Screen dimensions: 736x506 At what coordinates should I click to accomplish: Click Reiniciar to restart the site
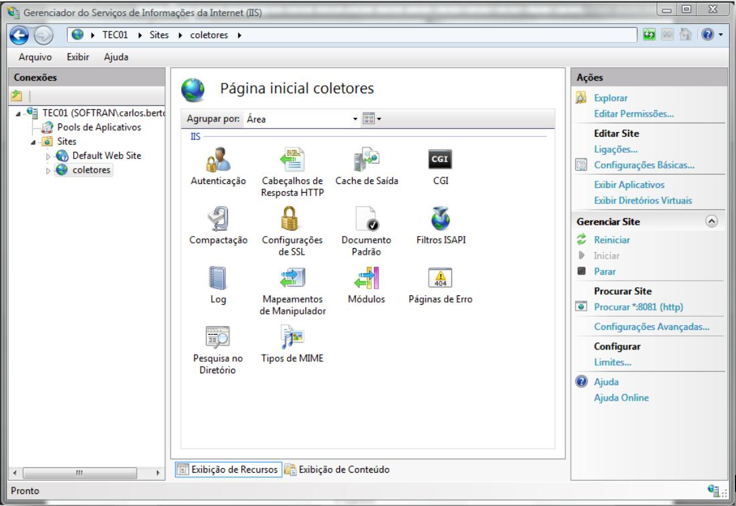click(611, 240)
